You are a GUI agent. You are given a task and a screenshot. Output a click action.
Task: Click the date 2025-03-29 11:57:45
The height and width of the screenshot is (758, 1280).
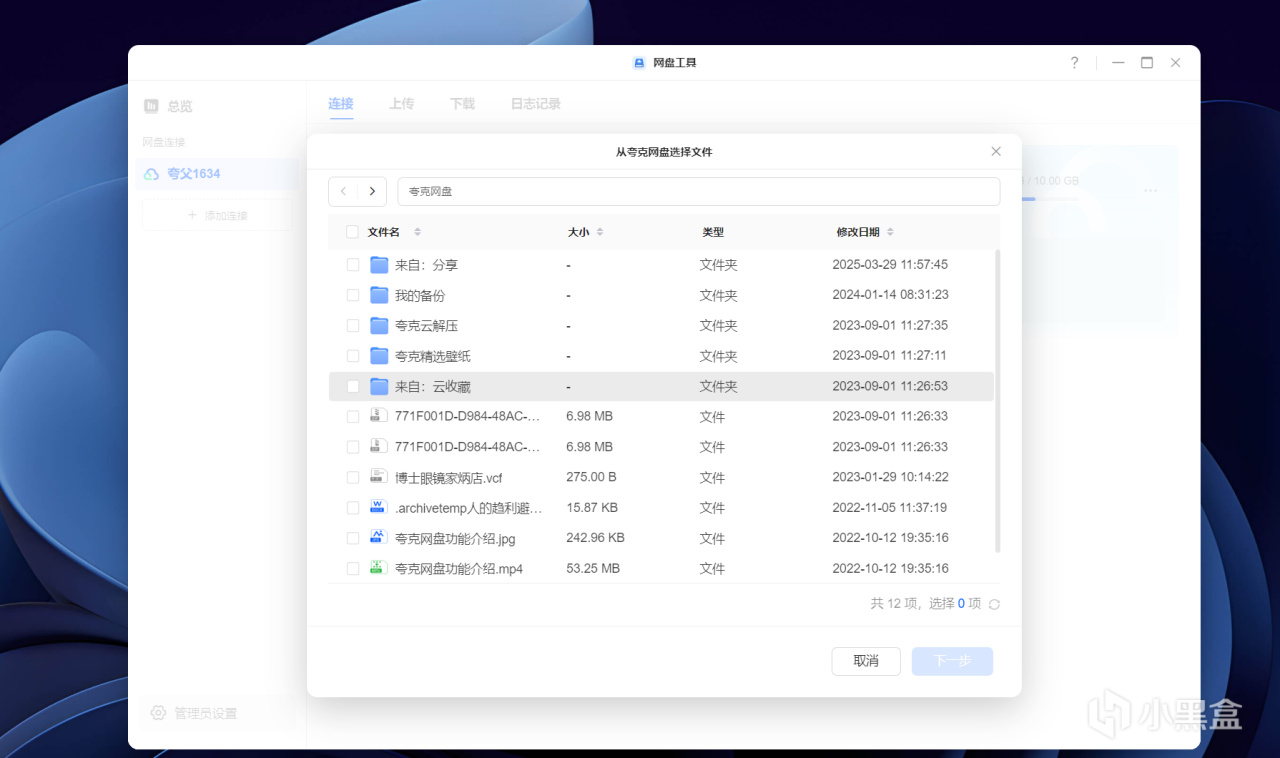click(x=890, y=265)
